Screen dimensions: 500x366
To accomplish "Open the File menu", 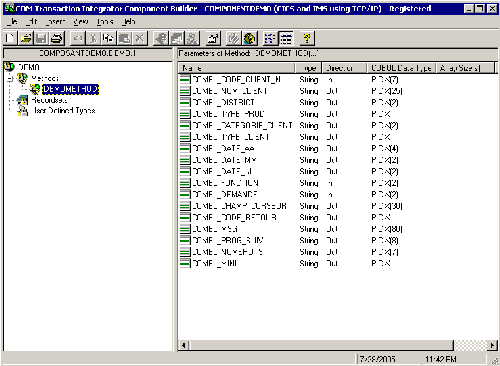I will pyautogui.click(x=12, y=22).
